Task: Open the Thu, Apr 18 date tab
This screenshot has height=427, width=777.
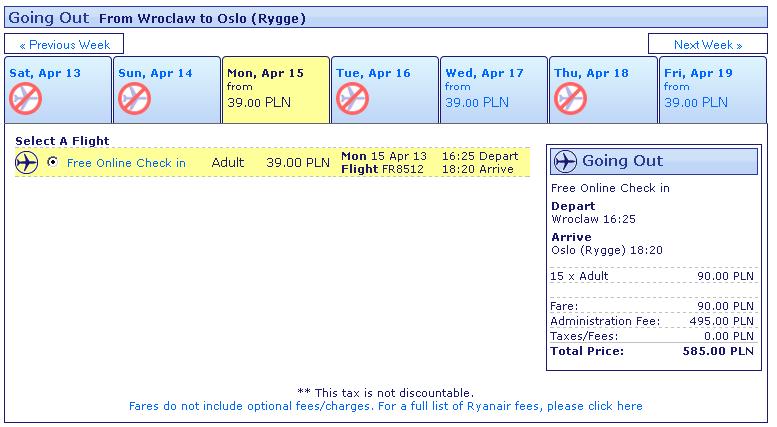Action: (x=603, y=90)
